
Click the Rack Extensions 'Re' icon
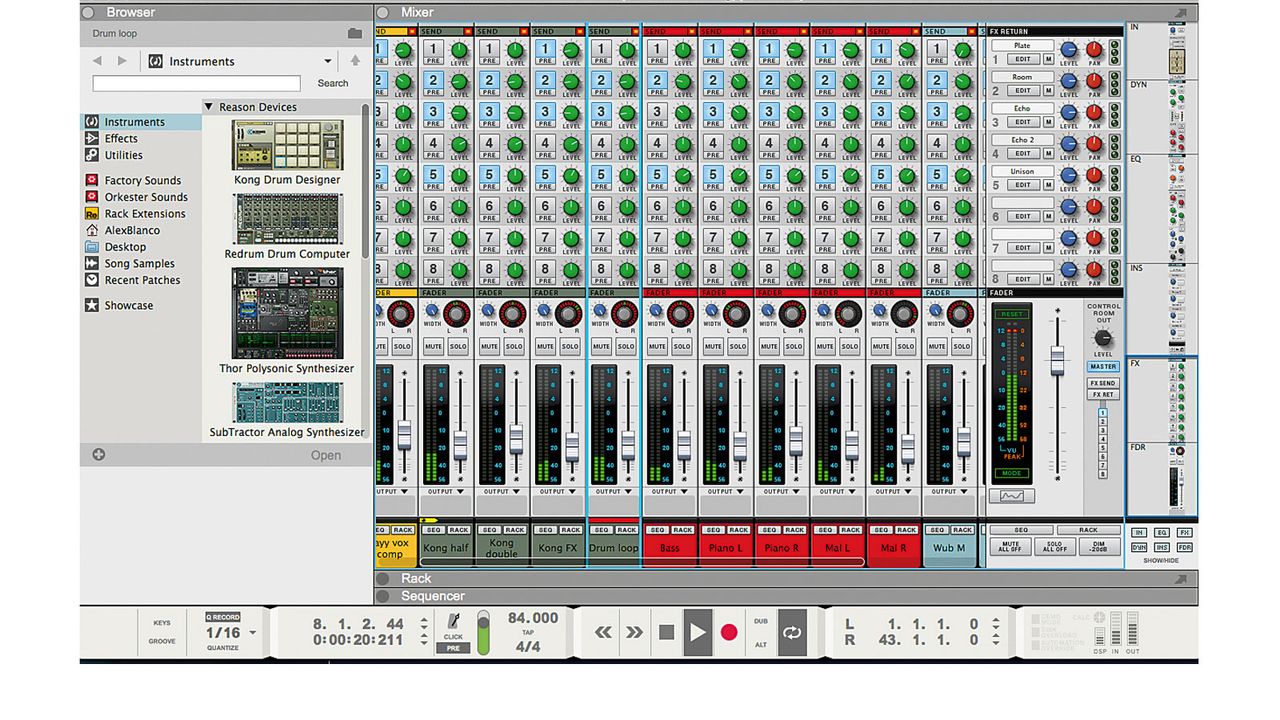[92, 214]
